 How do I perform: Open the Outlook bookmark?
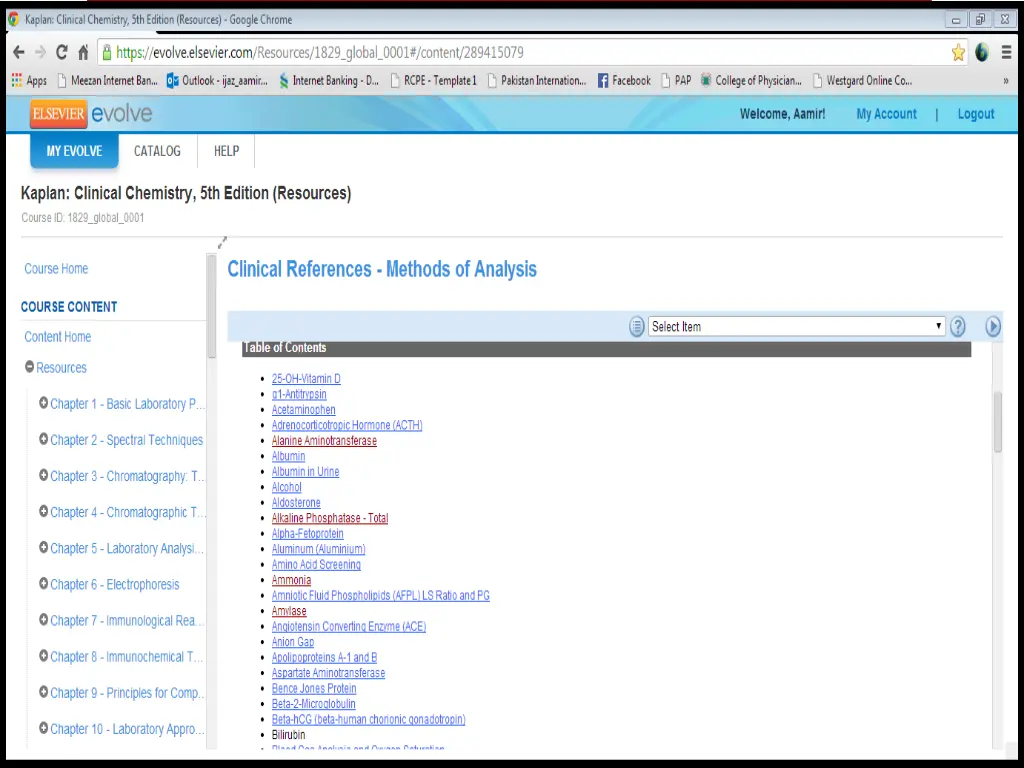pos(217,80)
